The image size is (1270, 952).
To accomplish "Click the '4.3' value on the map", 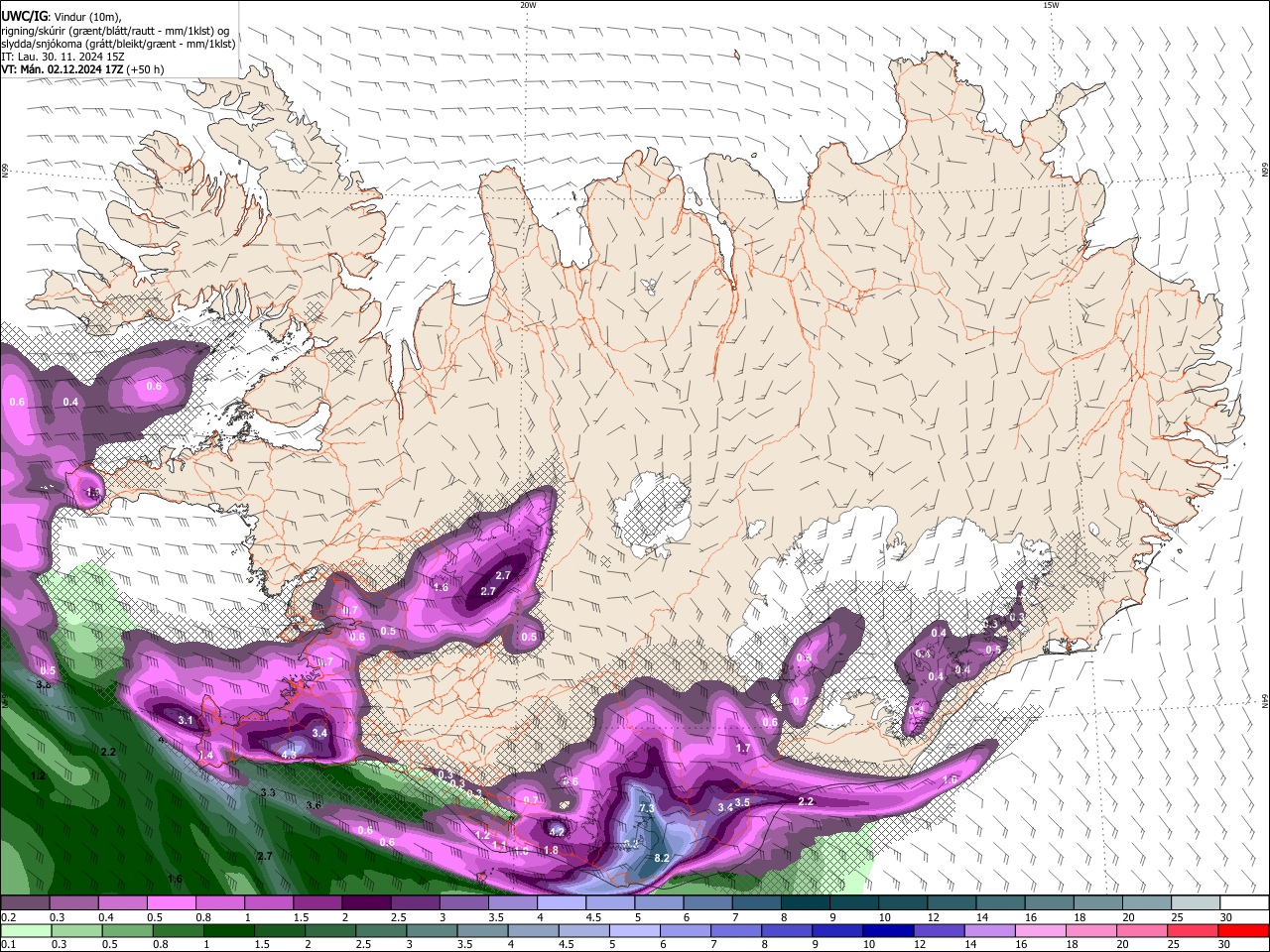I will tap(289, 755).
